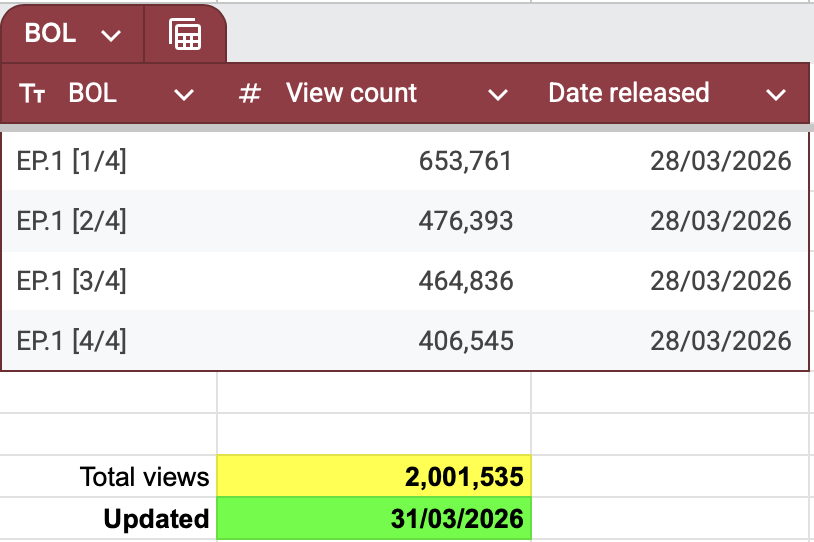
Task: Click the # number type icon
Action: click(x=250, y=94)
